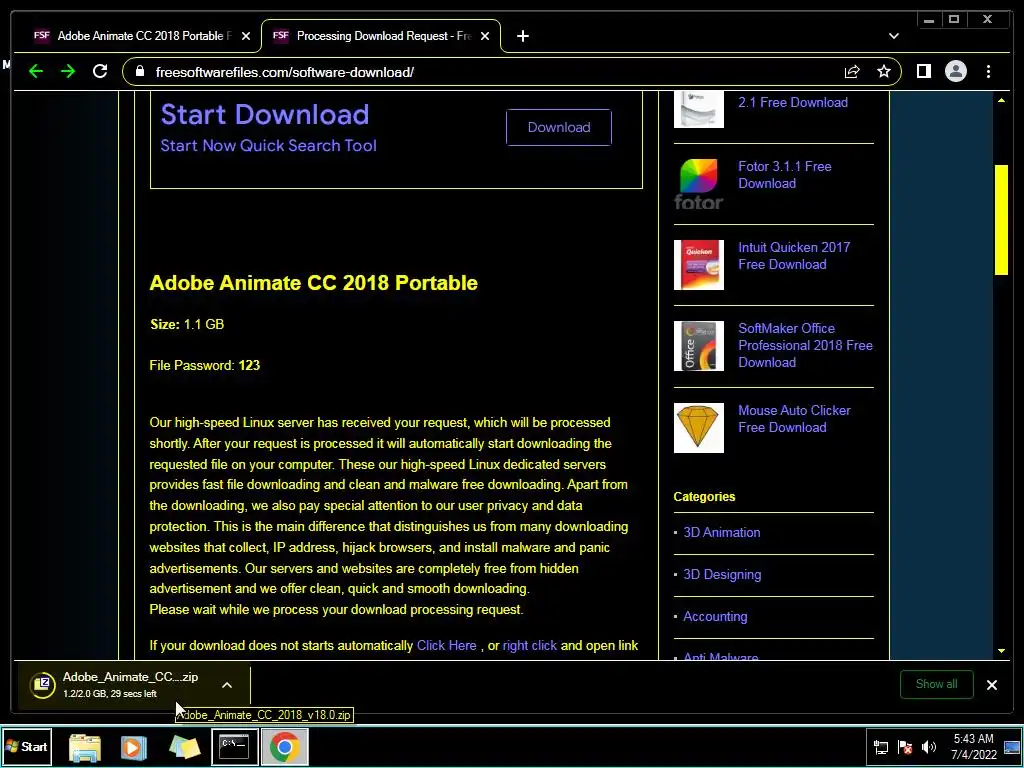Click the yellow vertical scrollbar thumb

click(x=1001, y=220)
